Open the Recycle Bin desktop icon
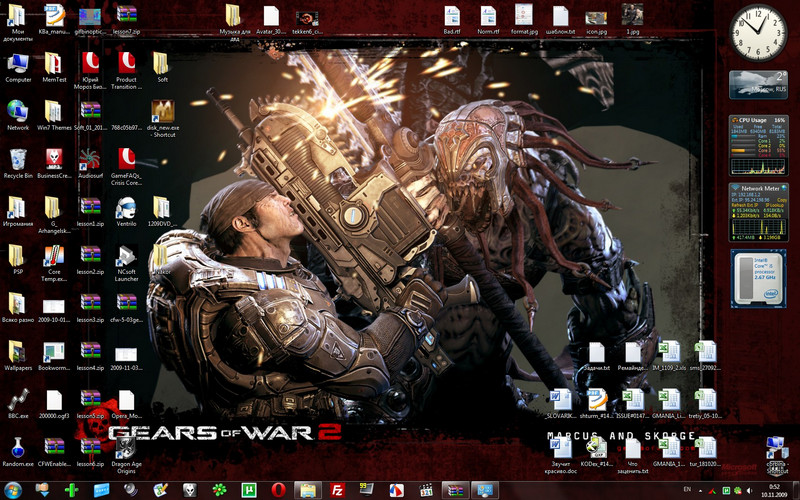Image resolution: width=800 pixels, height=500 pixels. 18,164
